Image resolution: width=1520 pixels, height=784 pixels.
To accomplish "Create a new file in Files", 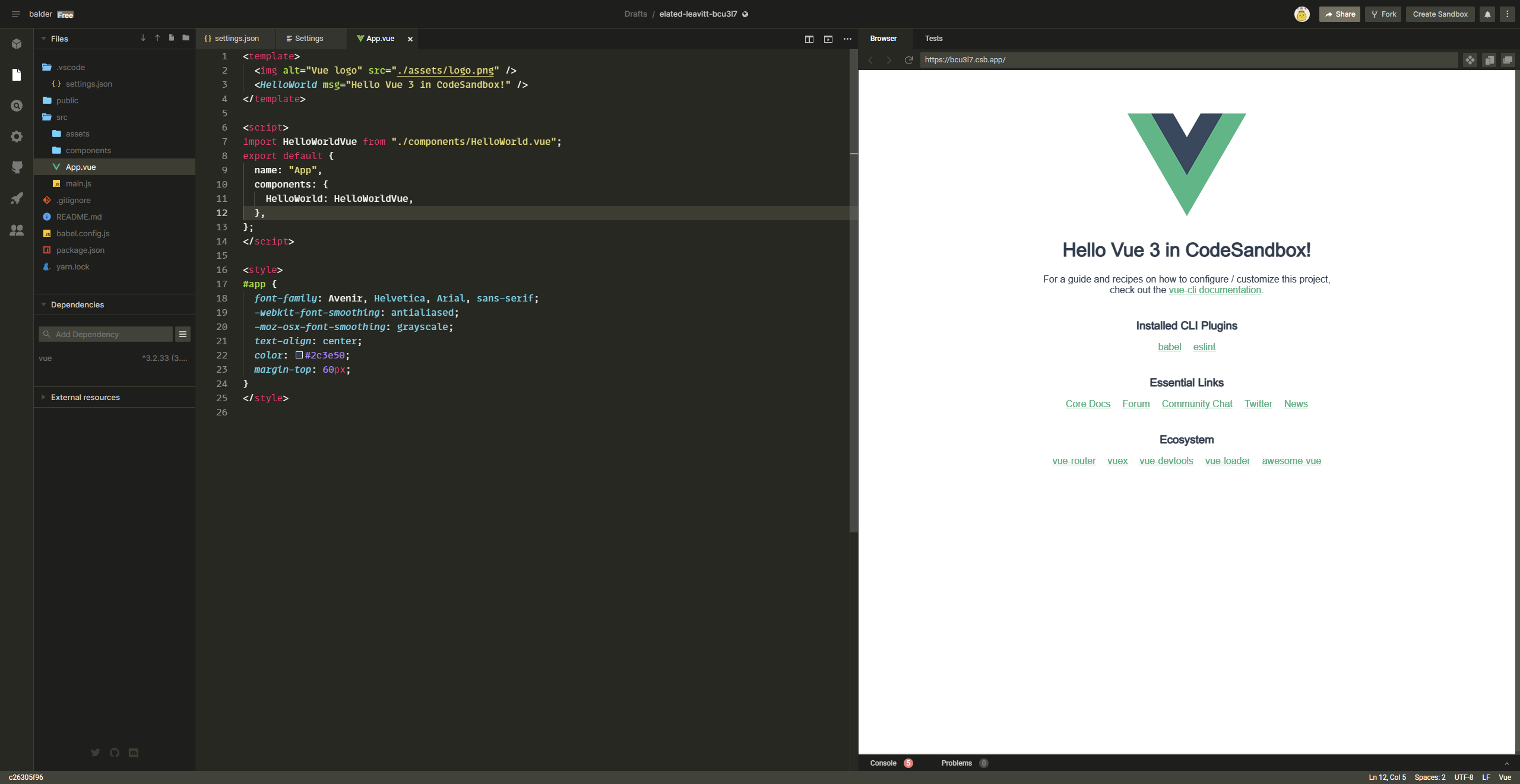I will 172,38.
